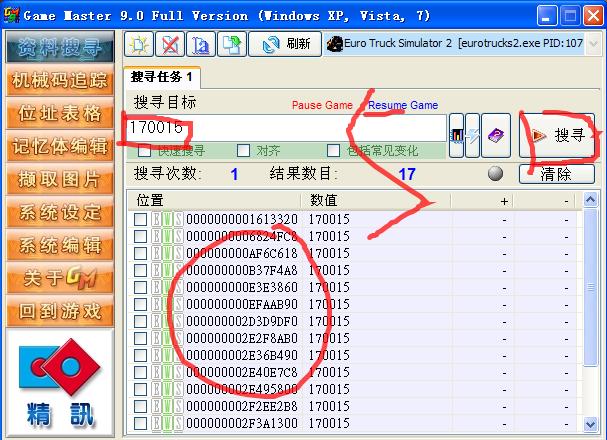Click the lightning bolt icon beside search field
607x440 pixels.
[475, 129]
